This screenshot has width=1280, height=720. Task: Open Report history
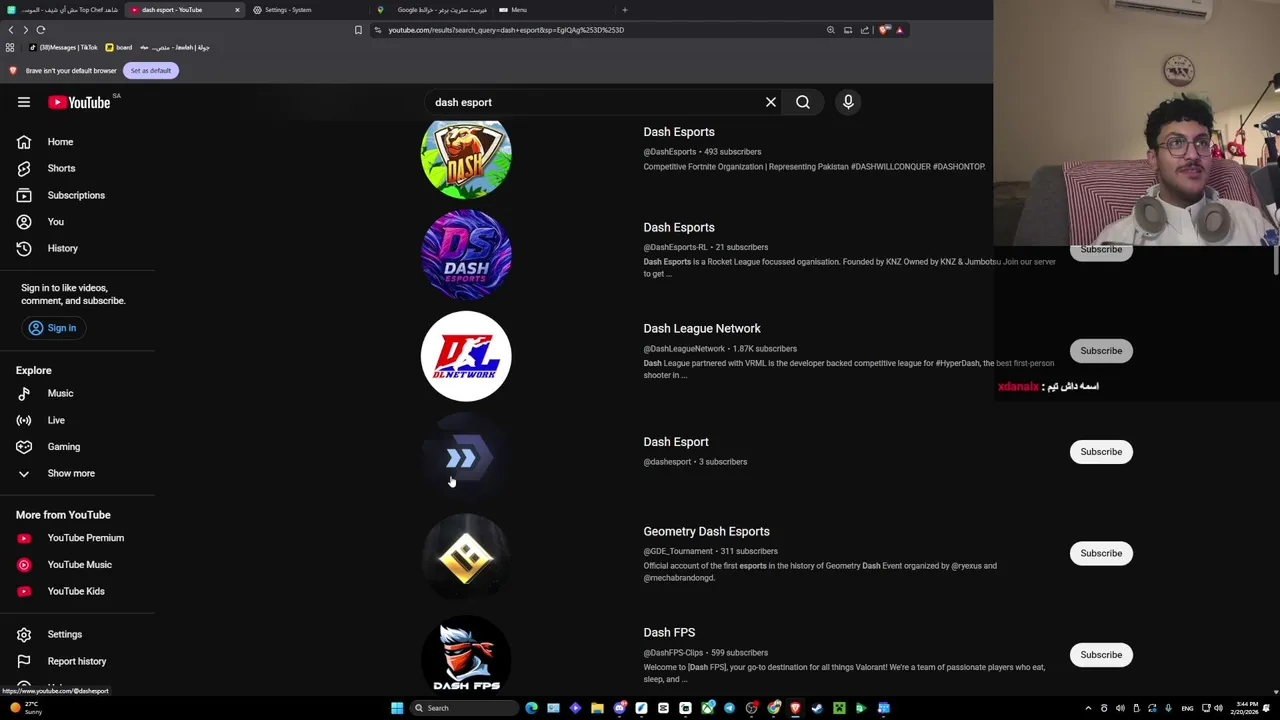pyautogui.click(x=78, y=661)
